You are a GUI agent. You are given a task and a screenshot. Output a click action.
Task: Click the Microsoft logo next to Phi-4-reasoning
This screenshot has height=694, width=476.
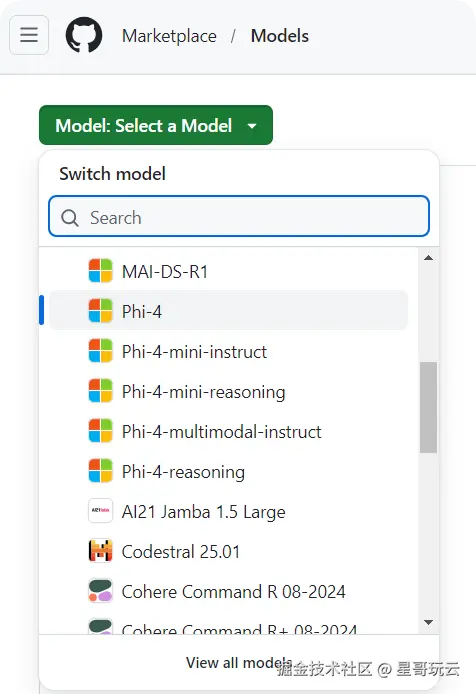click(101, 471)
